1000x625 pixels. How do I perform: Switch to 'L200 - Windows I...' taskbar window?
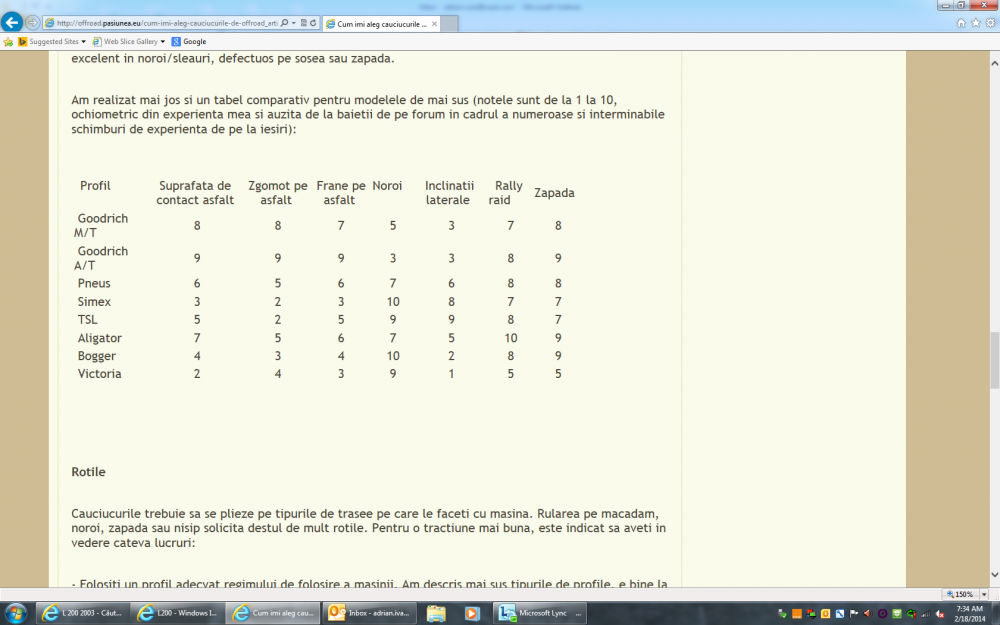pyautogui.click(x=178, y=613)
